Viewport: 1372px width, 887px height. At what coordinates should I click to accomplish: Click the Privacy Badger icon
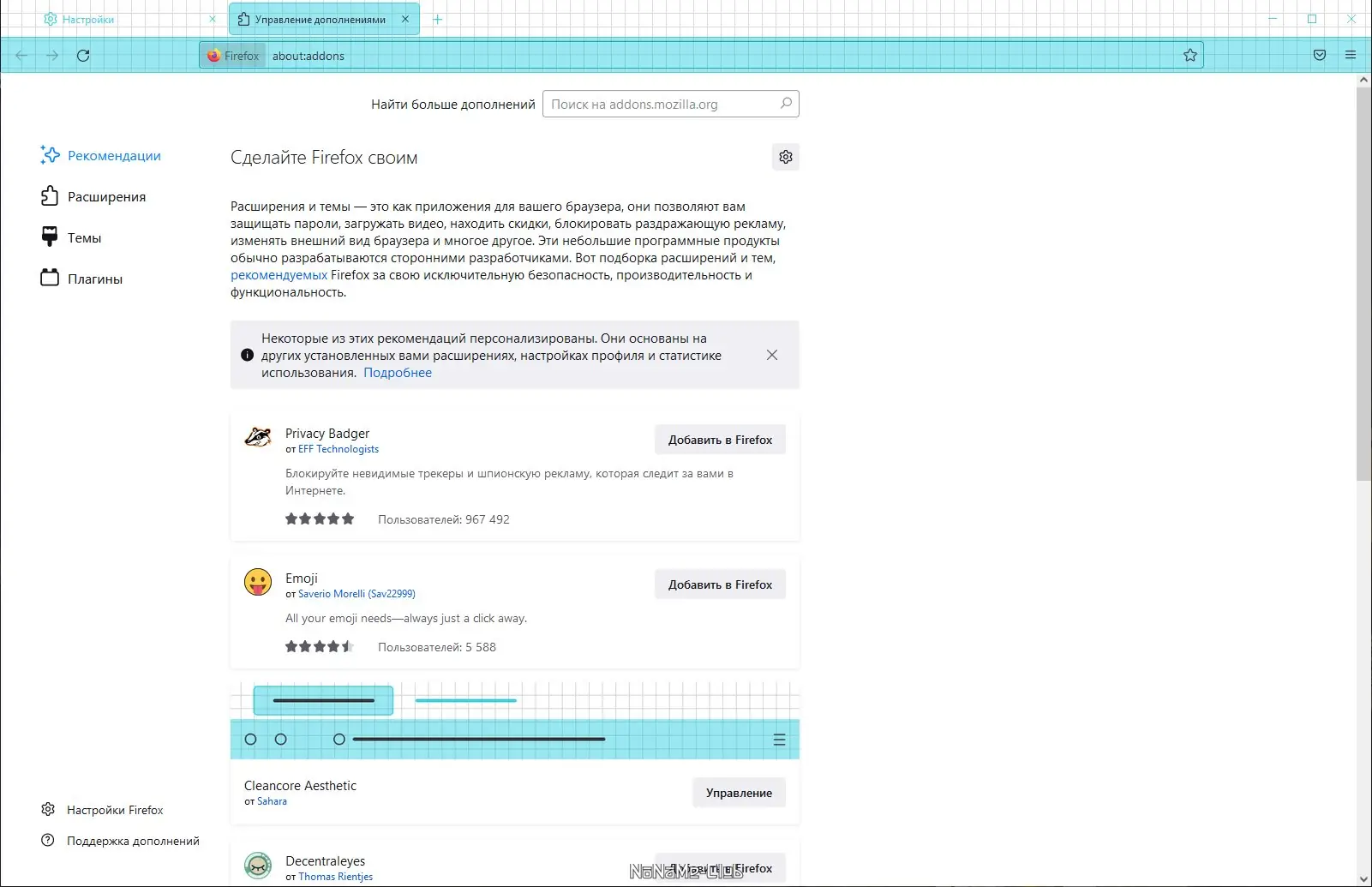pos(258,437)
